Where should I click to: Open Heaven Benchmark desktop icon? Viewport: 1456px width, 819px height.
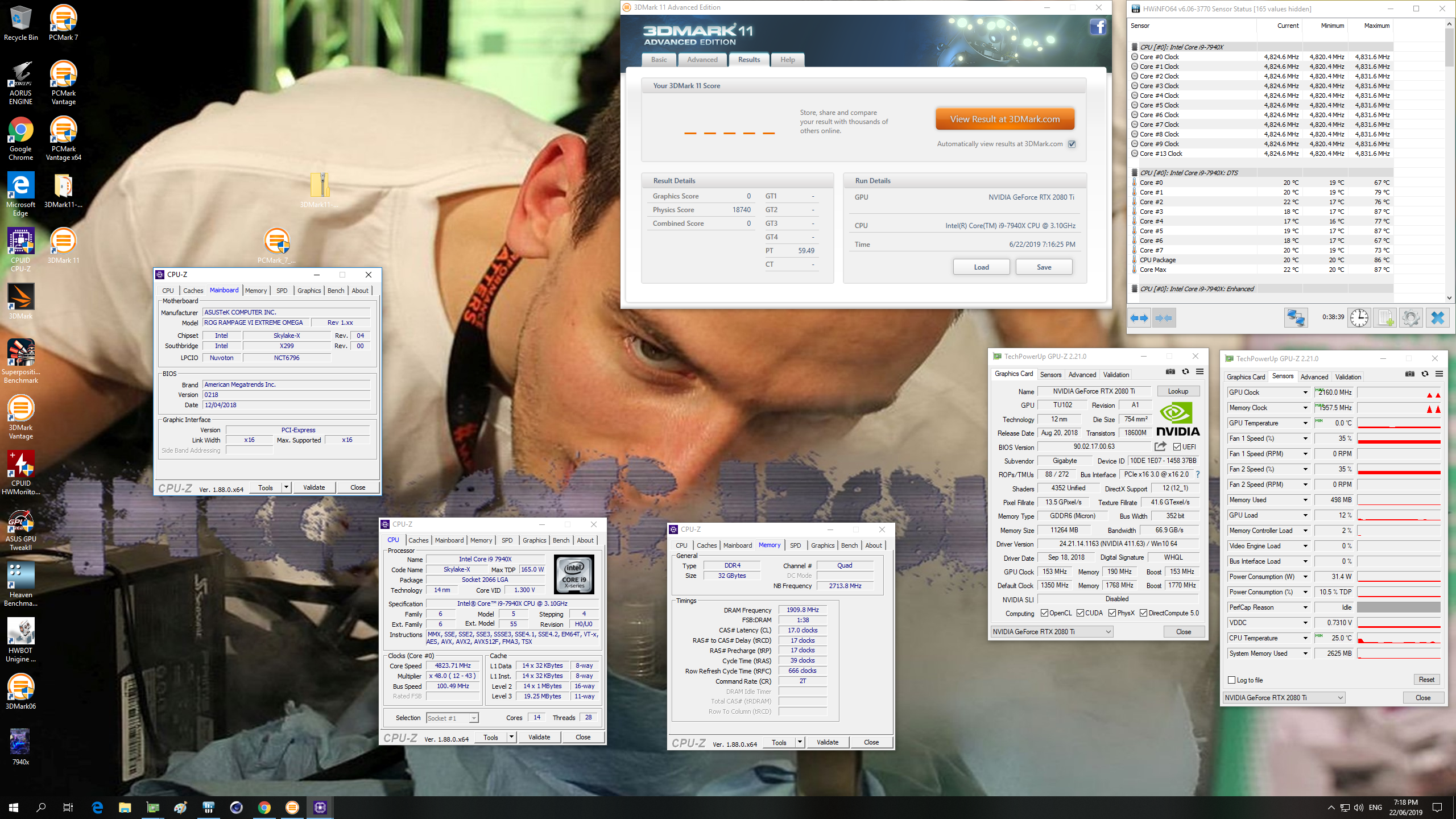tap(21, 585)
